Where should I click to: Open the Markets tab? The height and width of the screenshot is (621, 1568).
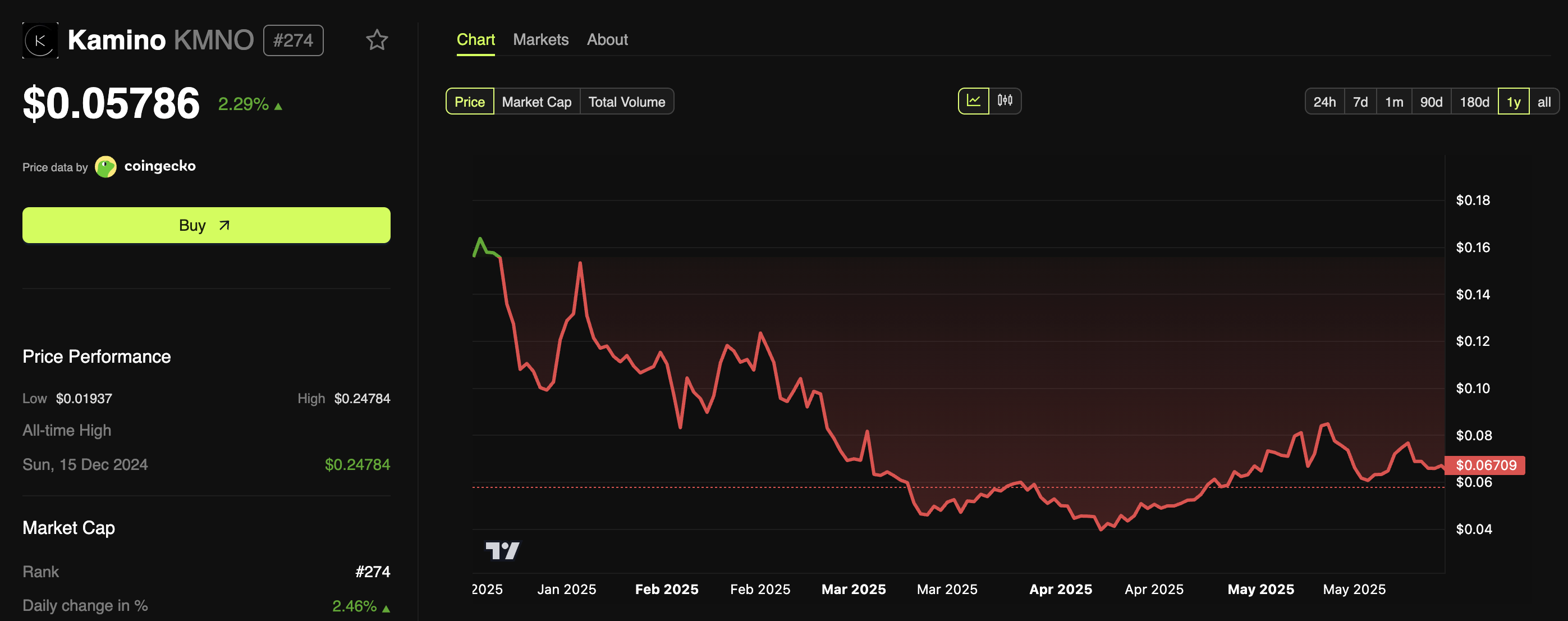click(x=540, y=39)
